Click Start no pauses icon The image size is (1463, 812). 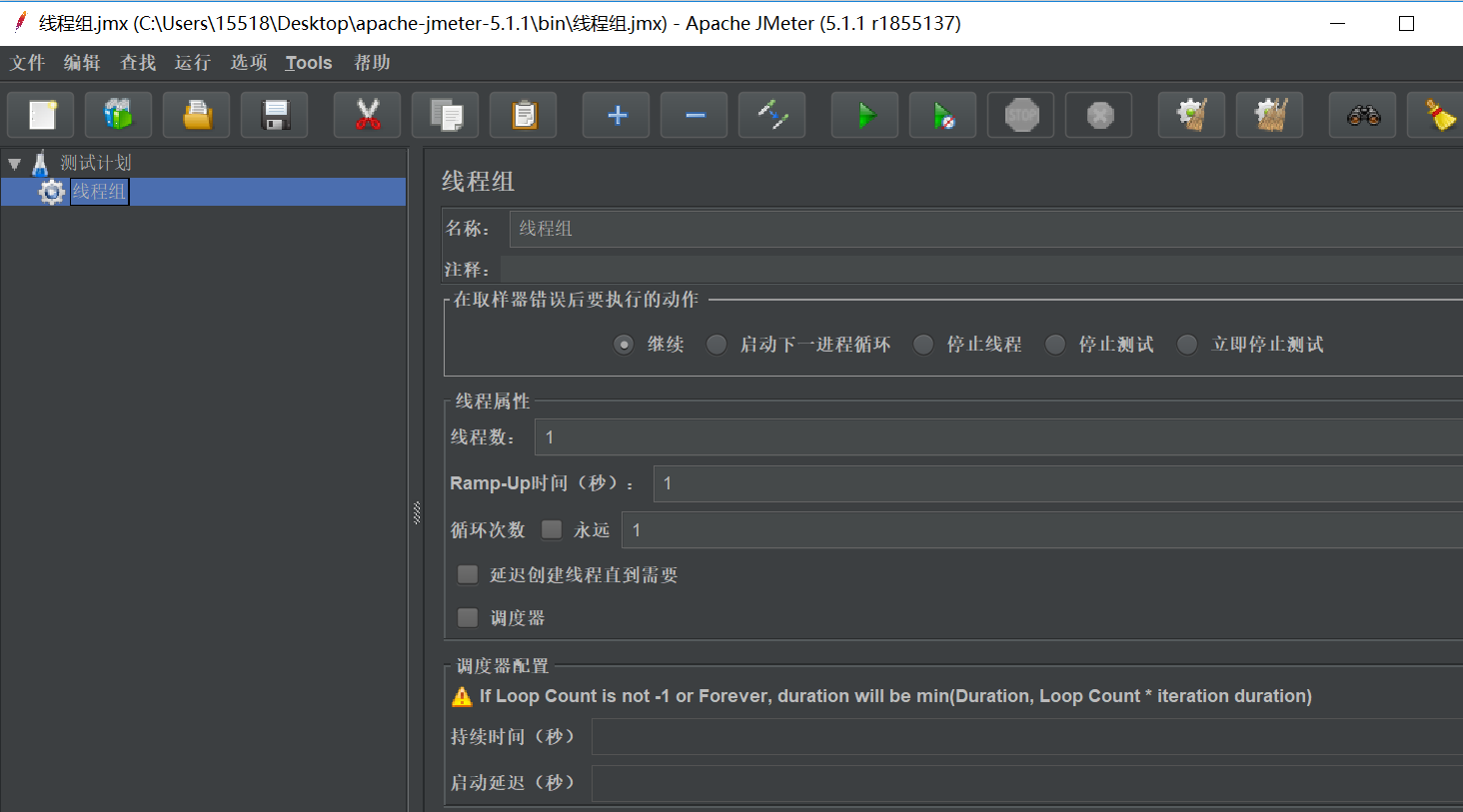click(943, 116)
